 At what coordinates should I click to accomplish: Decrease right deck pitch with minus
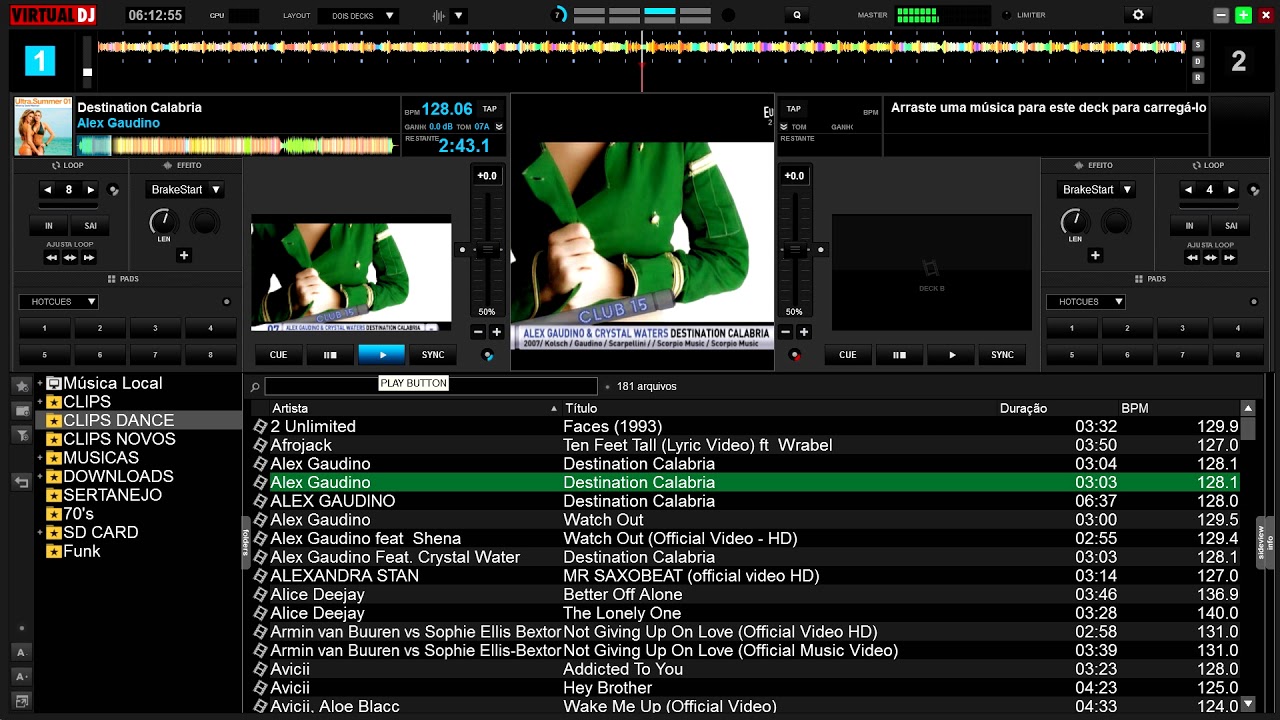point(785,332)
